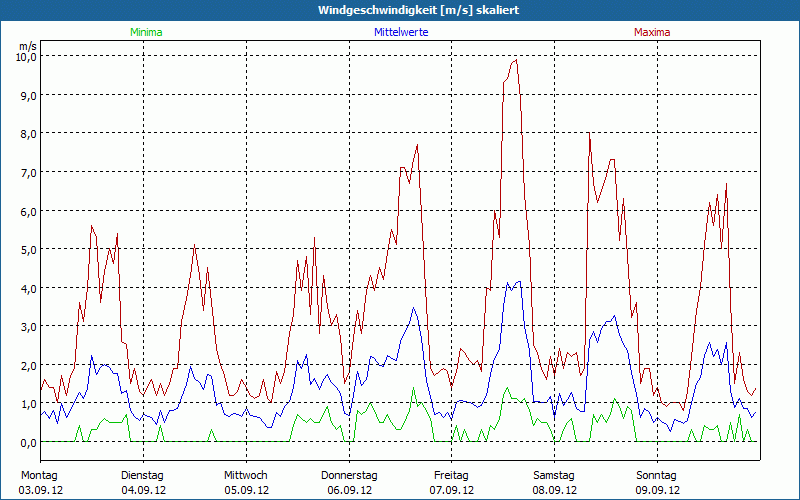Click the 10,0 y-axis value
The width and height of the screenshot is (800, 500).
27,57
